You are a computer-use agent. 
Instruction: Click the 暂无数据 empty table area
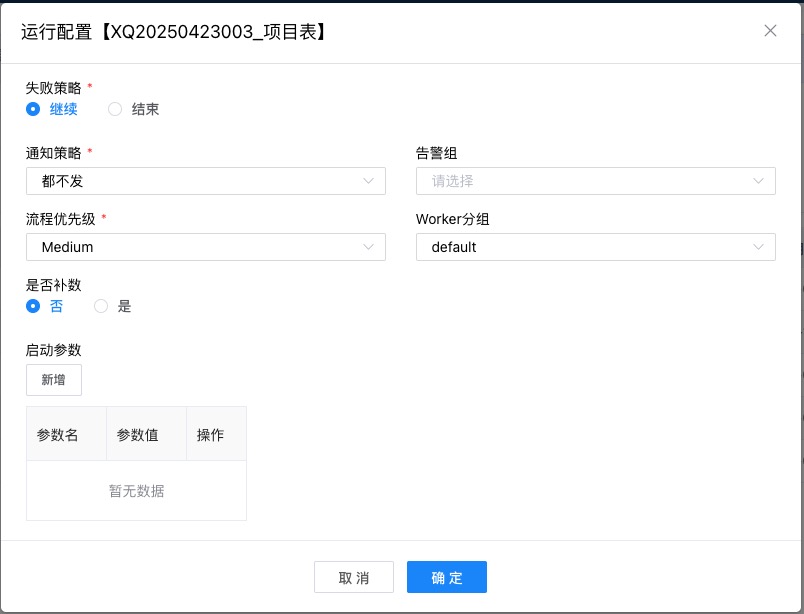point(135,490)
